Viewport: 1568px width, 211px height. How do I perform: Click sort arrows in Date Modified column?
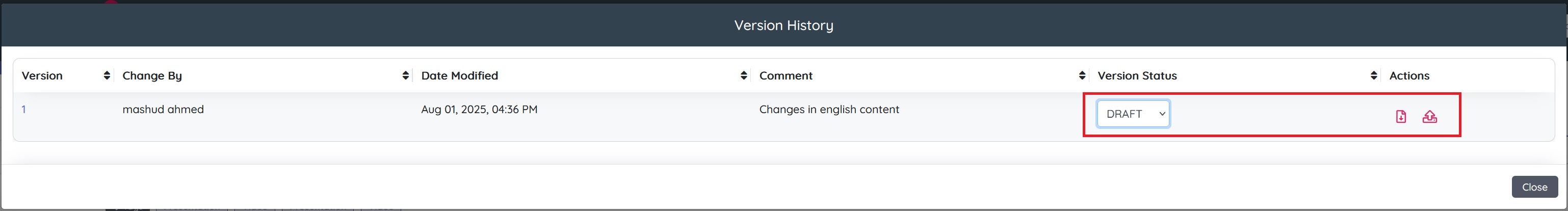(x=743, y=75)
